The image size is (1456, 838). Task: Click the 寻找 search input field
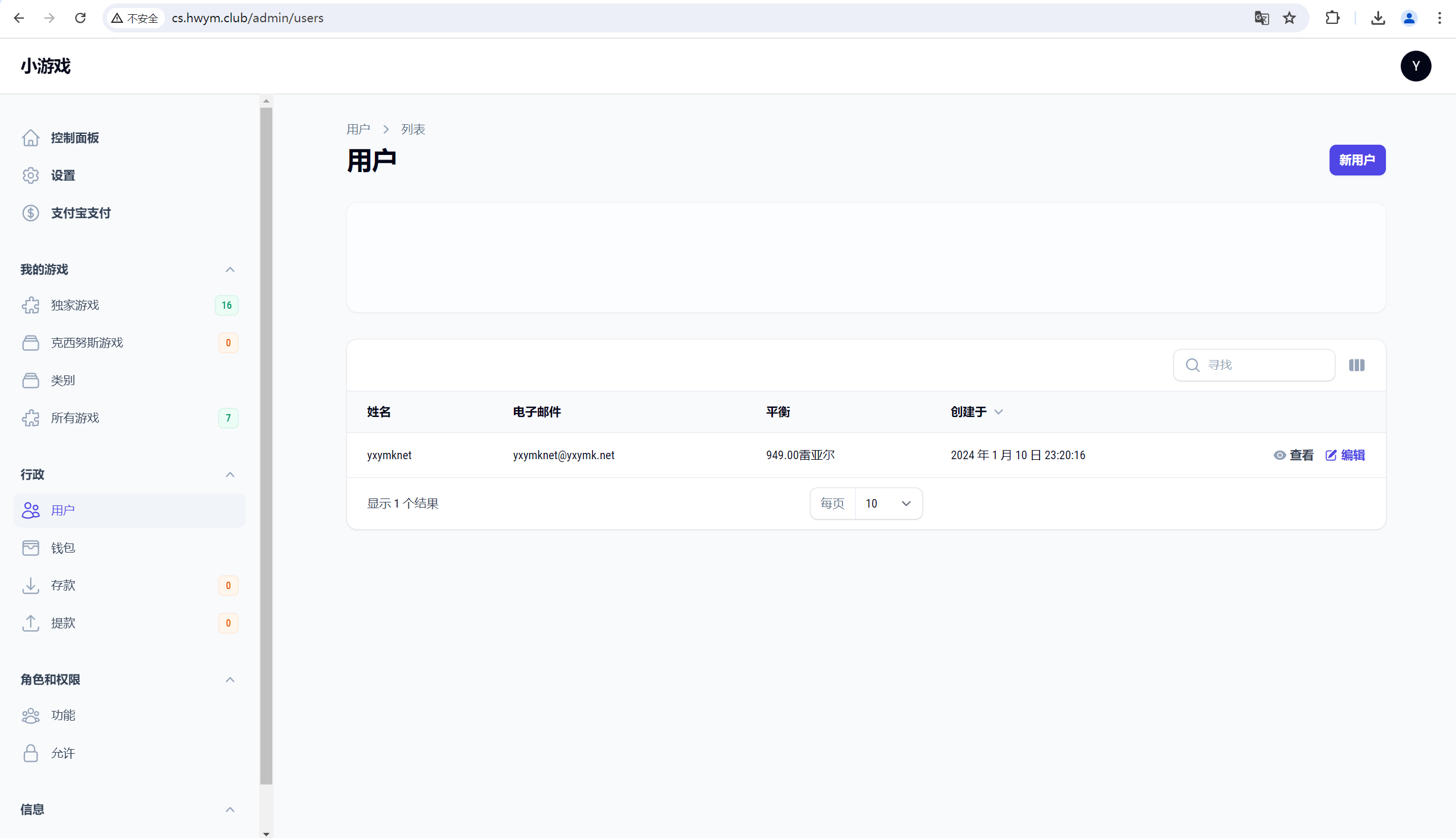[x=1254, y=365]
